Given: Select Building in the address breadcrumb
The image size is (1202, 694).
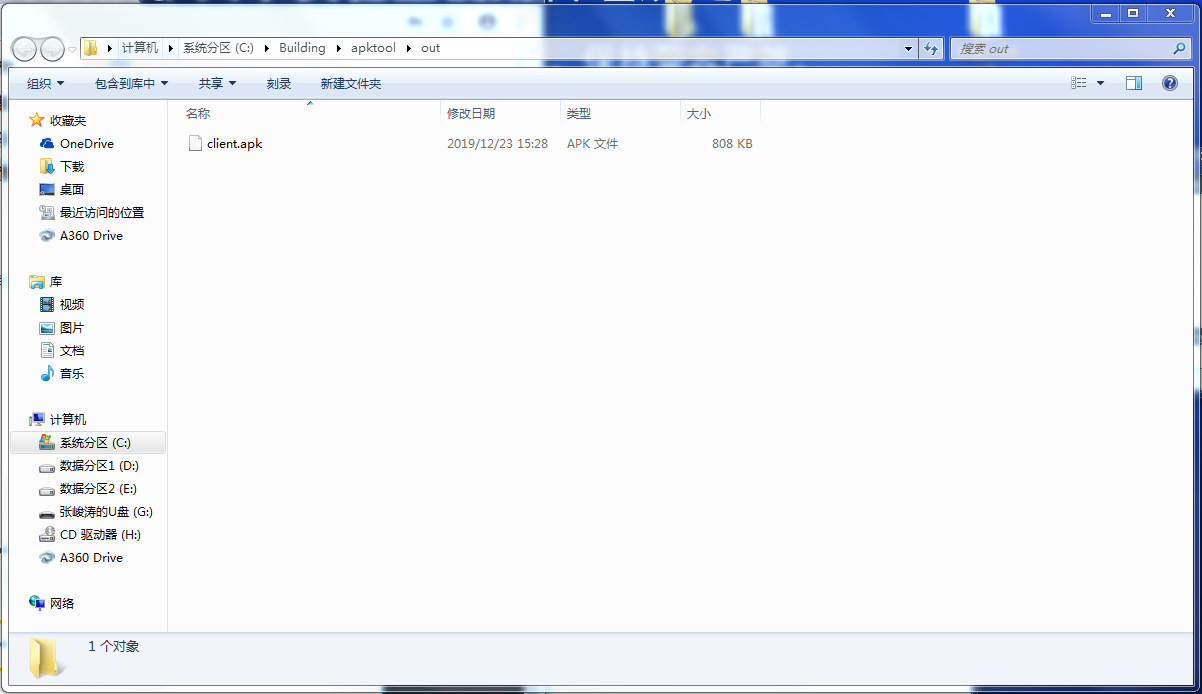Looking at the screenshot, I should click(x=302, y=48).
